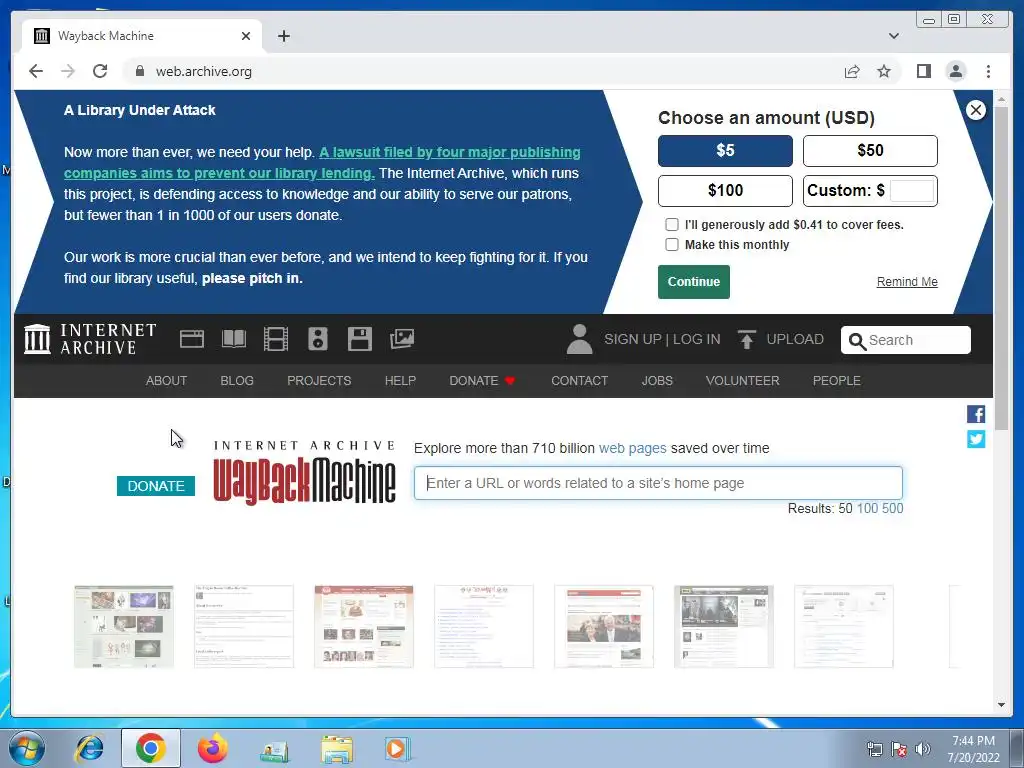Check 'Make this monthly' box

tap(671, 244)
